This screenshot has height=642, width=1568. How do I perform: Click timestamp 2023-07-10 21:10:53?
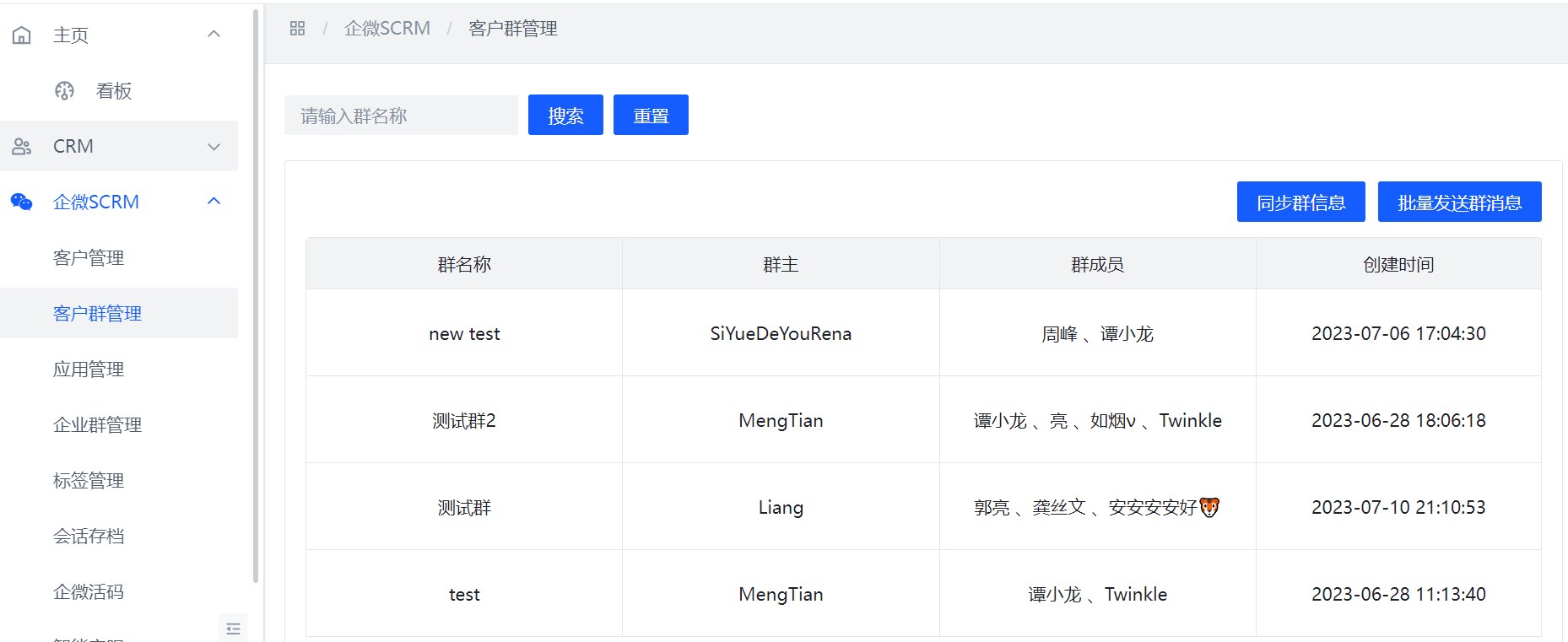tap(1398, 507)
